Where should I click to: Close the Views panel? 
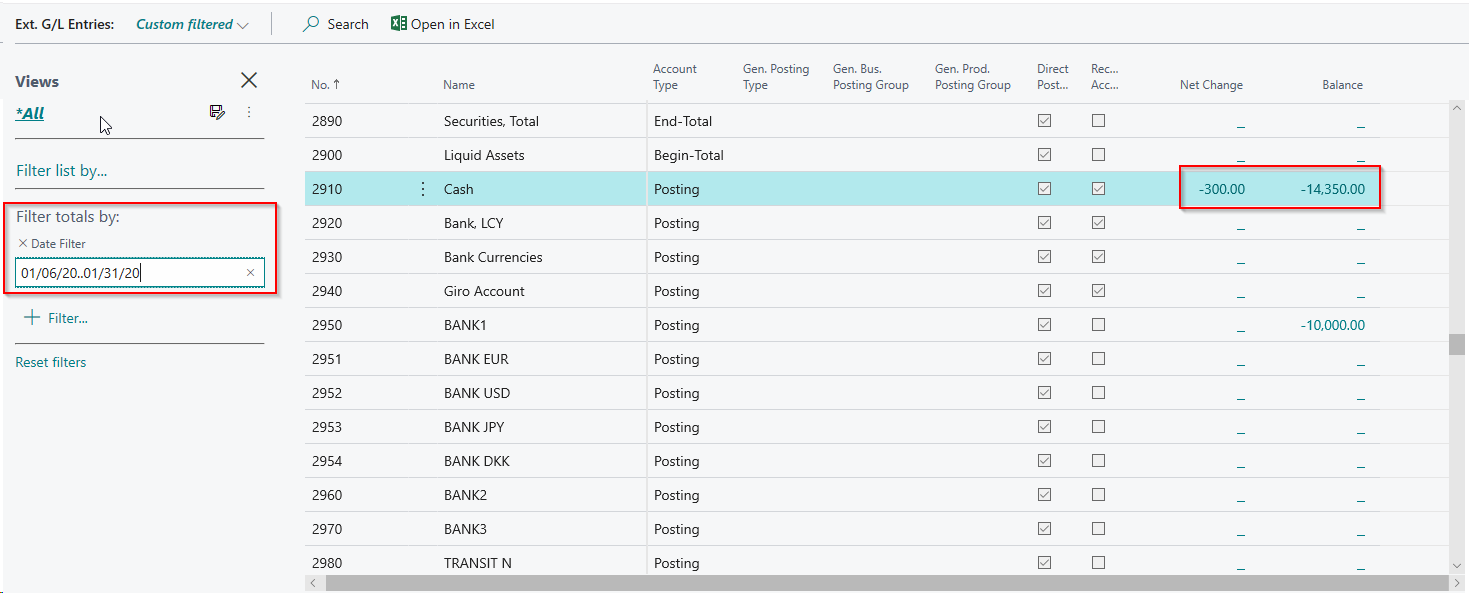click(x=248, y=80)
